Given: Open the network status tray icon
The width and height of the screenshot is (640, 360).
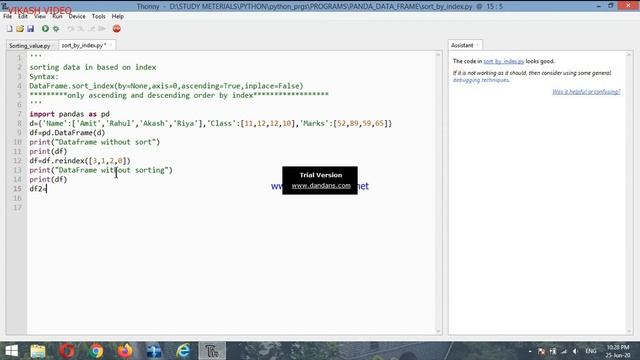Looking at the screenshot, I should click(564, 351).
